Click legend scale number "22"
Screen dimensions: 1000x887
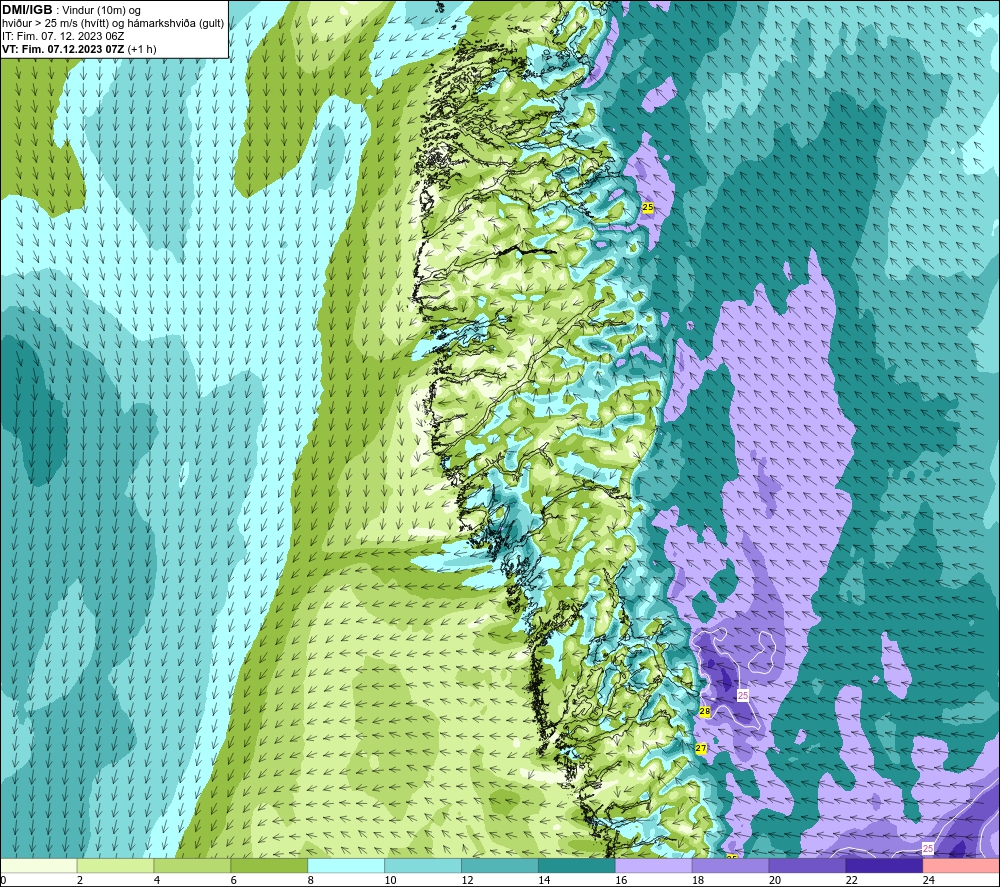tap(851, 880)
